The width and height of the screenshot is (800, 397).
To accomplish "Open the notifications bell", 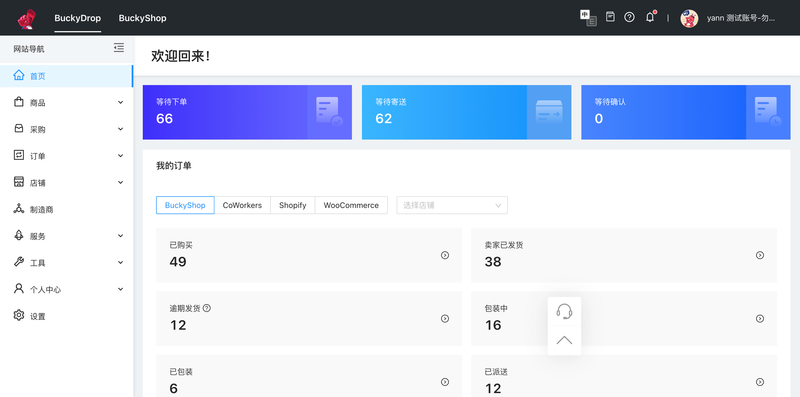I will tap(650, 17).
